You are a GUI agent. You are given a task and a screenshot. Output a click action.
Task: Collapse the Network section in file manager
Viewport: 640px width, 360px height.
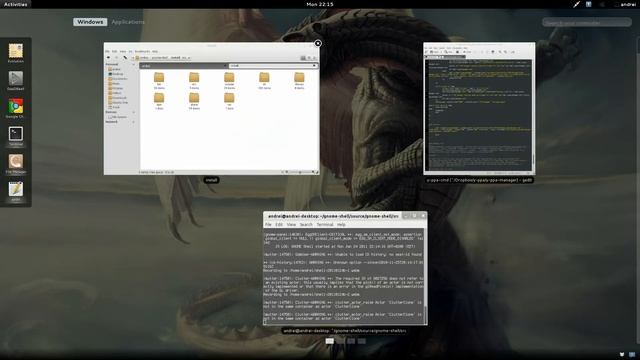pos(133,122)
